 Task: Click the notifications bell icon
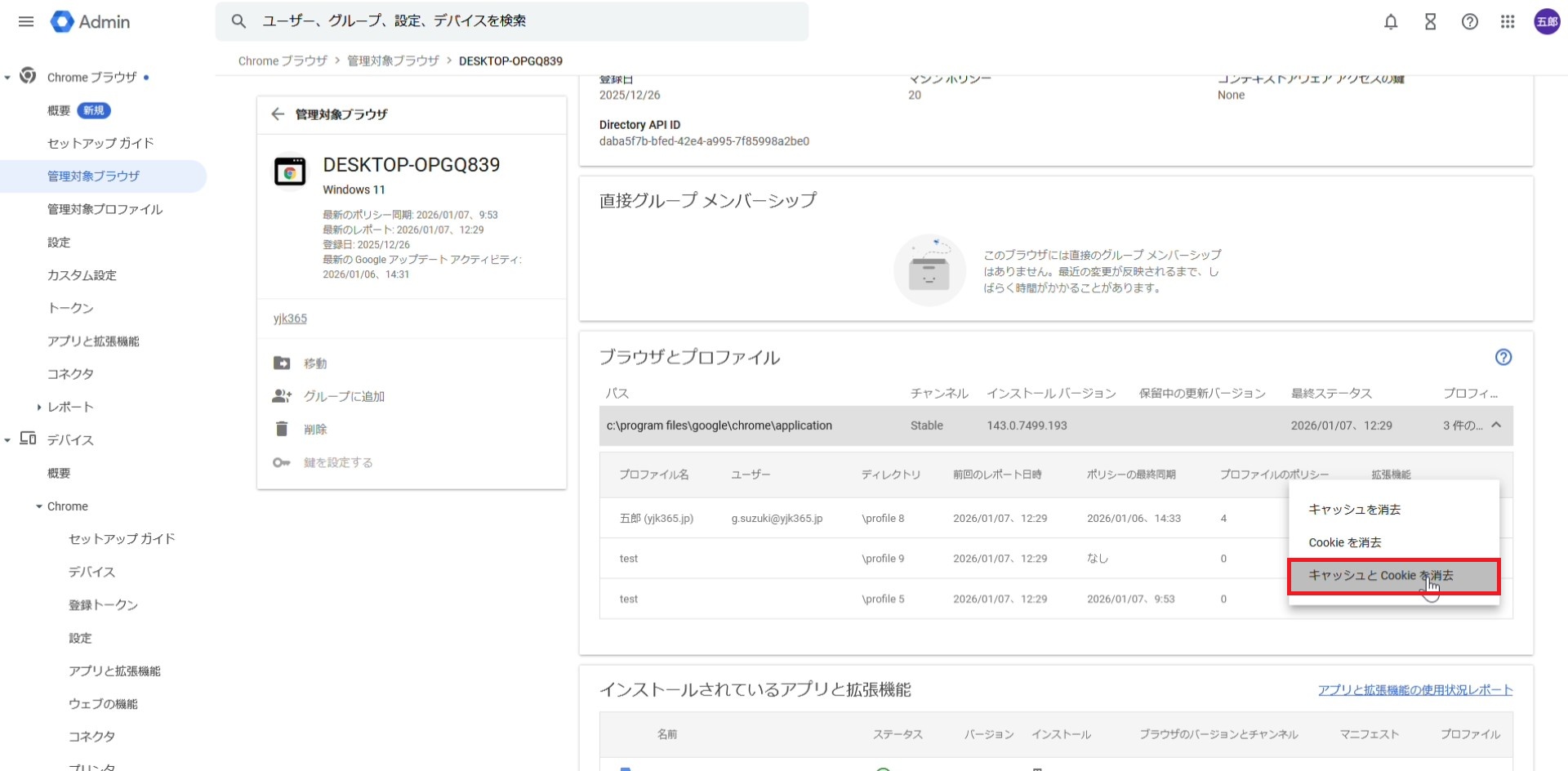pos(1391,22)
